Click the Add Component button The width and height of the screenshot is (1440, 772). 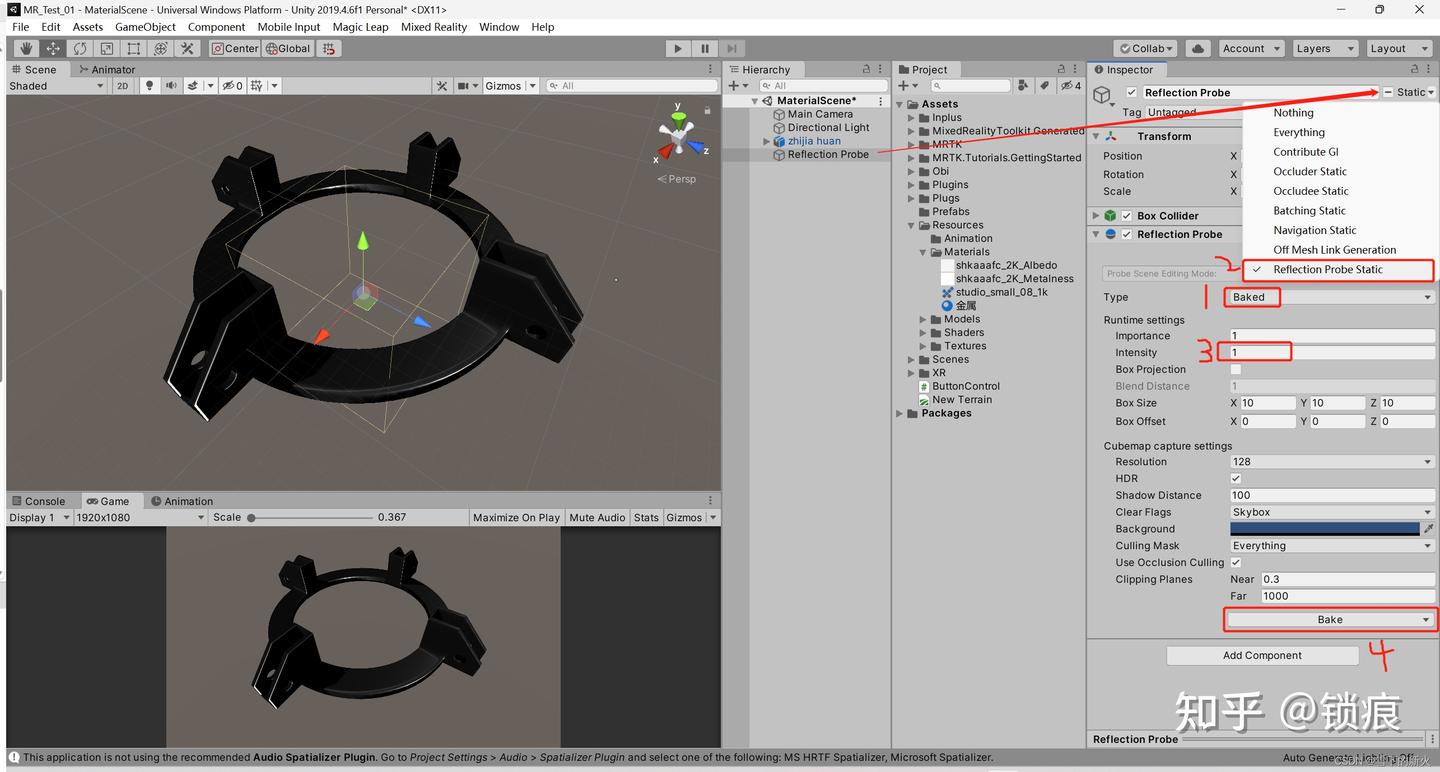(1262, 656)
